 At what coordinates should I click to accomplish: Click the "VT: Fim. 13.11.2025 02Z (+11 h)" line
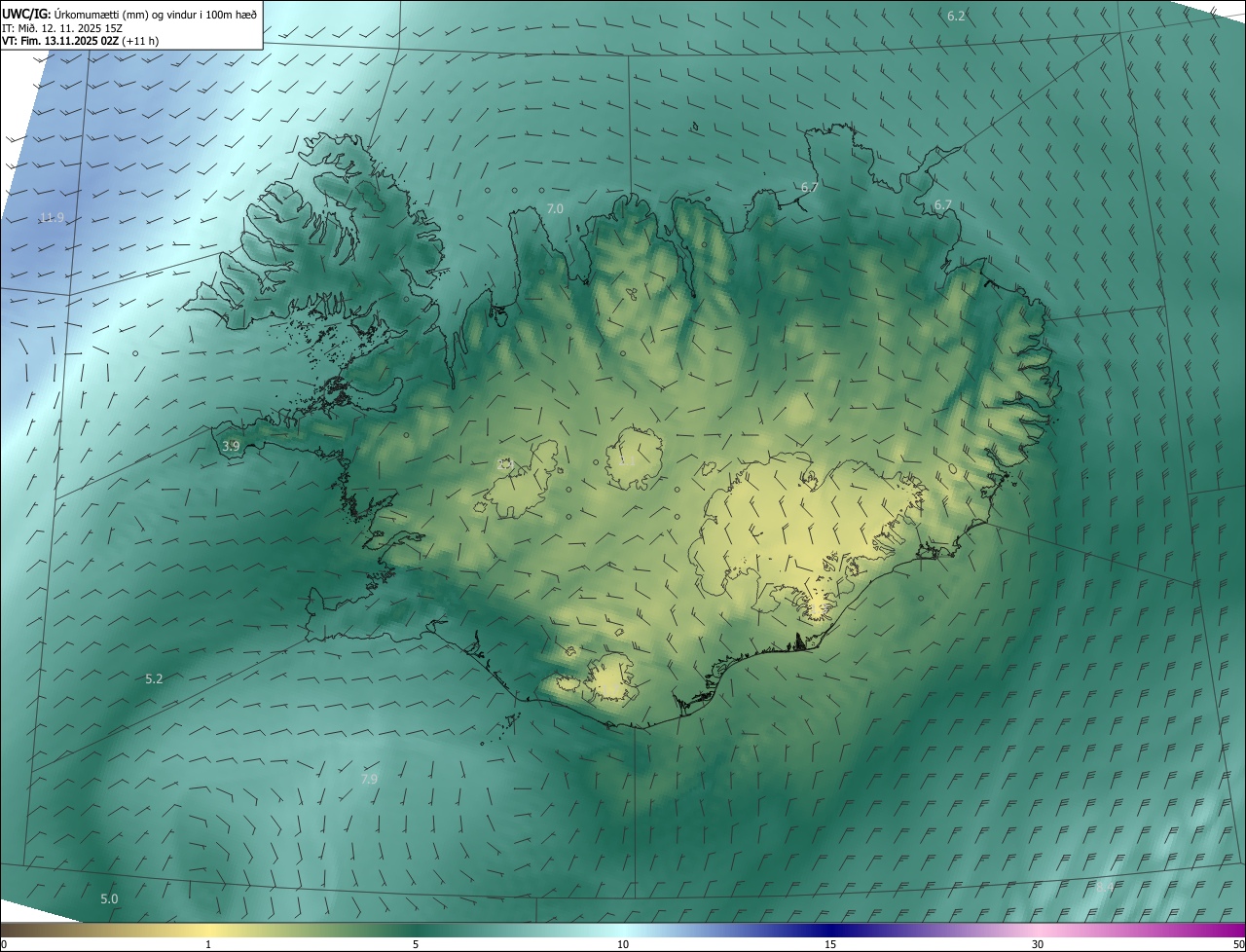coord(80,41)
